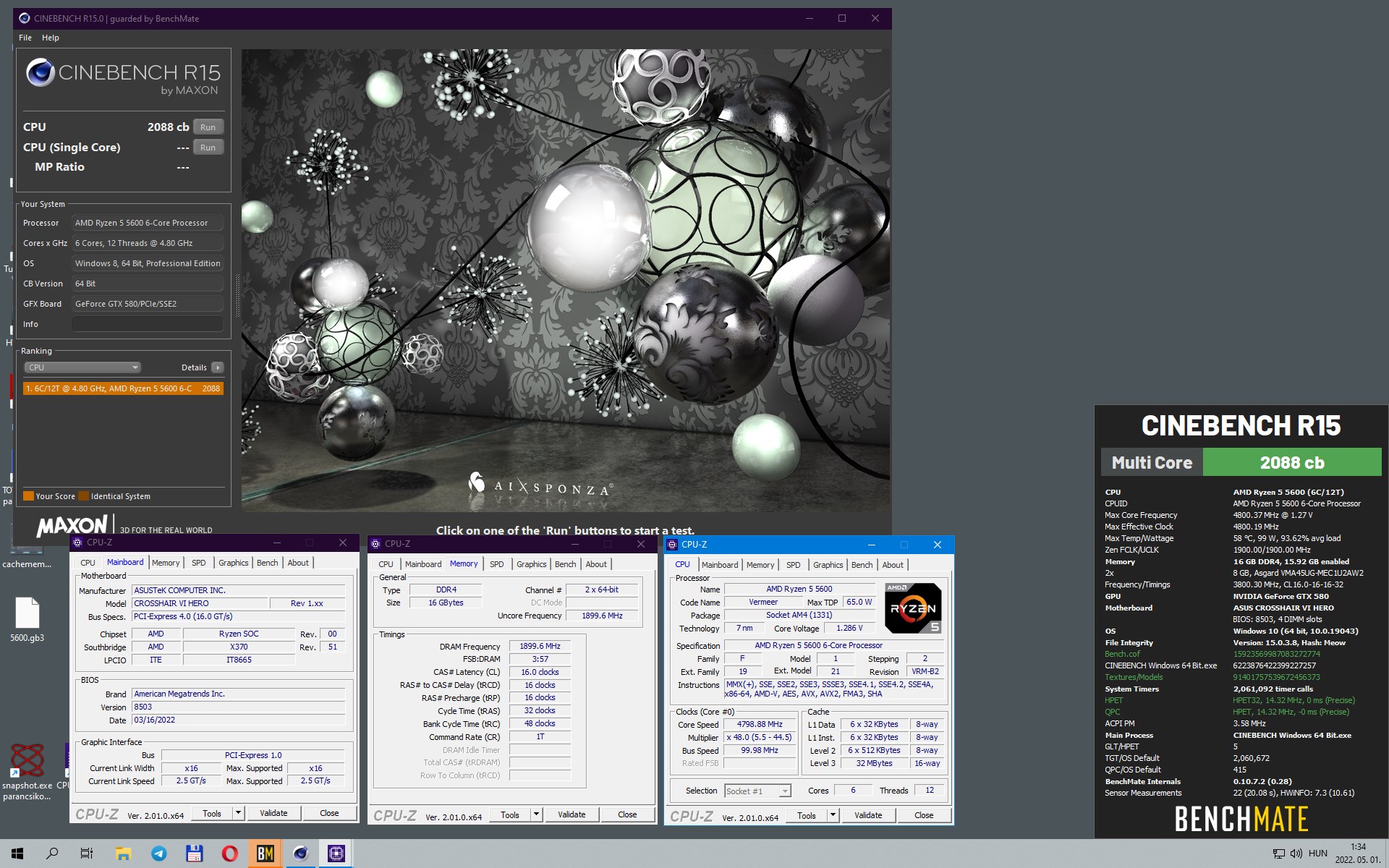Click green 2088 cb score bar
The width and height of the screenshot is (1389, 868).
point(1291,462)
